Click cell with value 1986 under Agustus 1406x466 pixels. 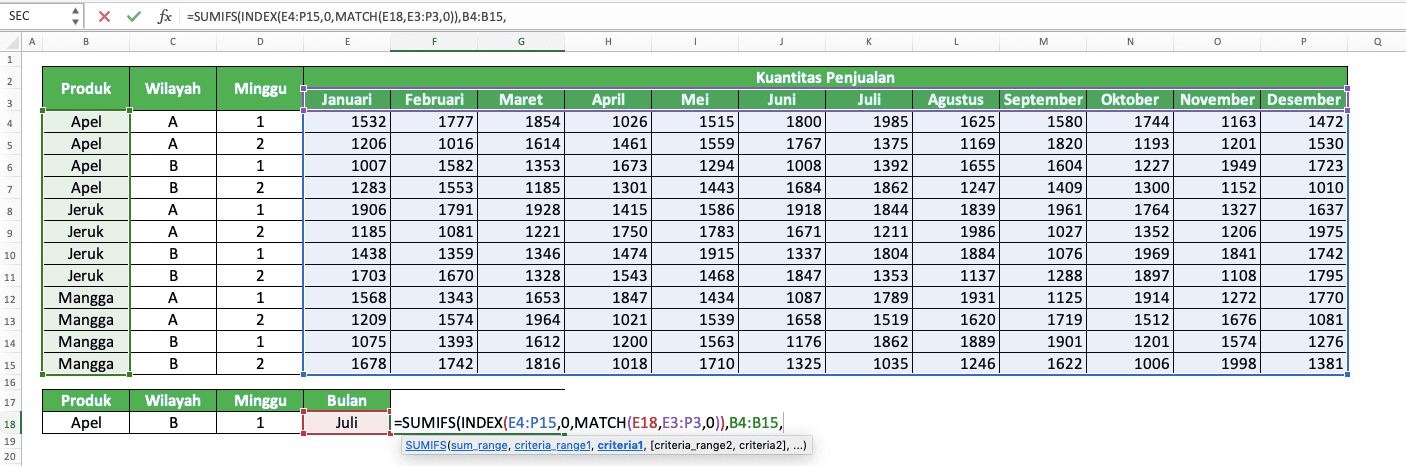[956, 233]
